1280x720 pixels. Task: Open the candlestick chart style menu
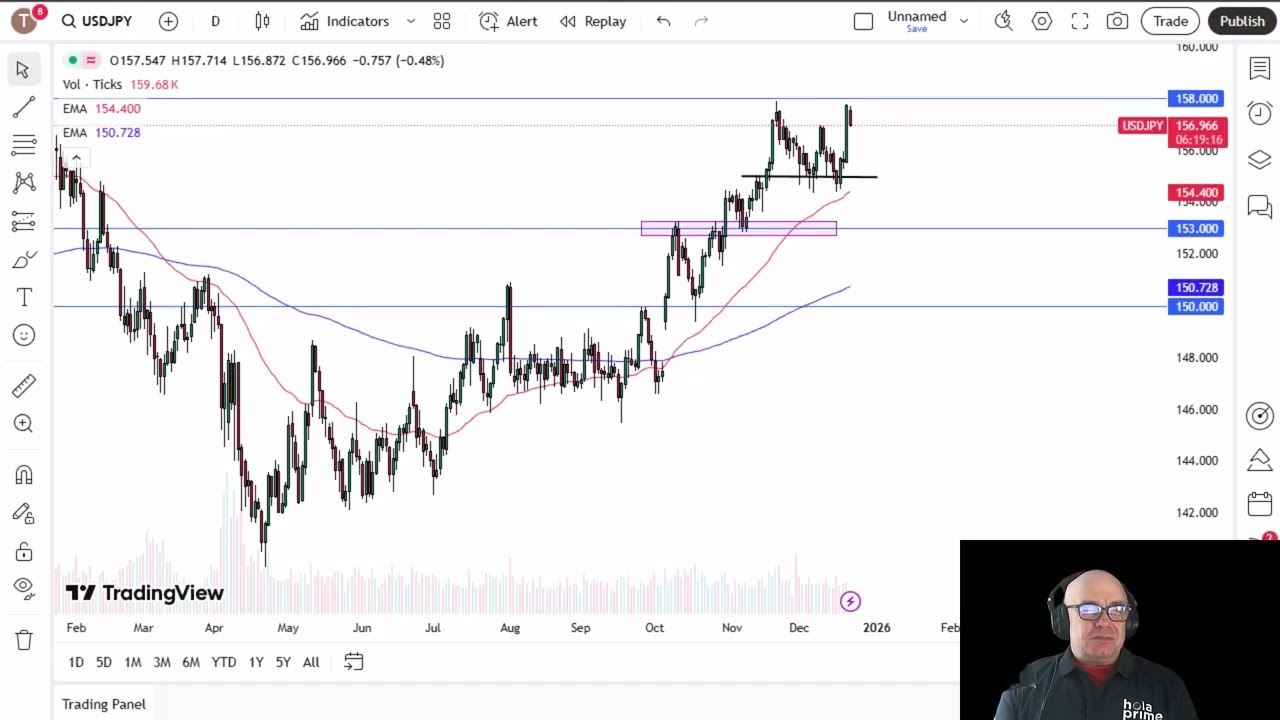point(262,21)
